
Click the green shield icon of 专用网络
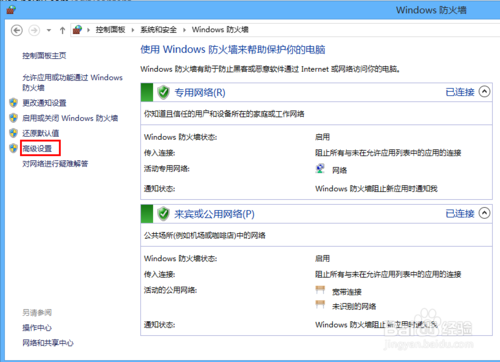tap(163, 92)
